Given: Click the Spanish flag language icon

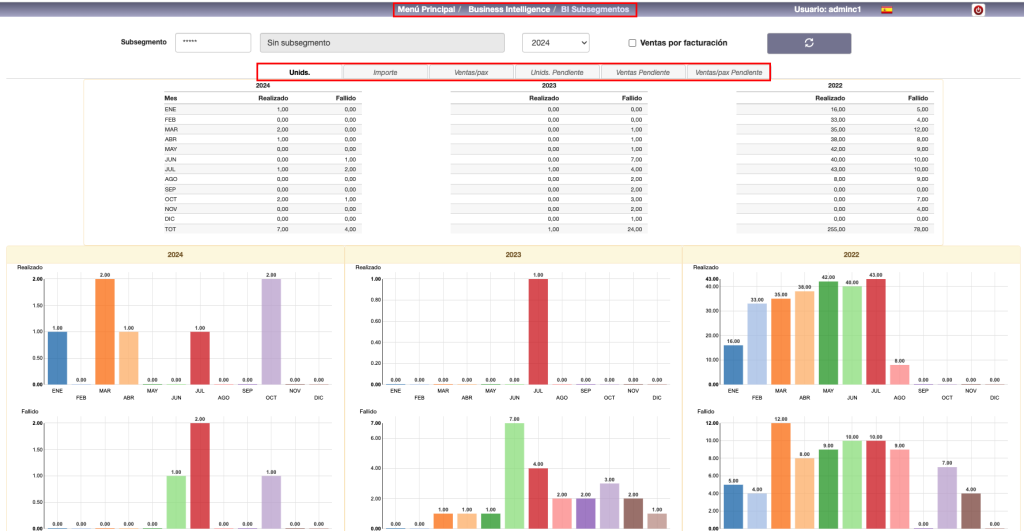Looking at the screenshot, I should [x=886, y=10].
